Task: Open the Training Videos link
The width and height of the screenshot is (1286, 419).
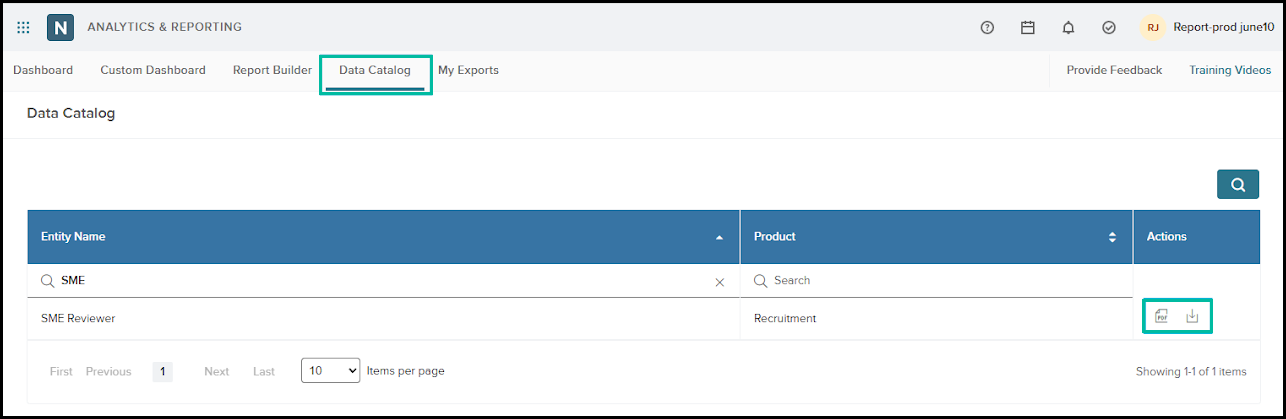Action: [x=1230, y=70]
